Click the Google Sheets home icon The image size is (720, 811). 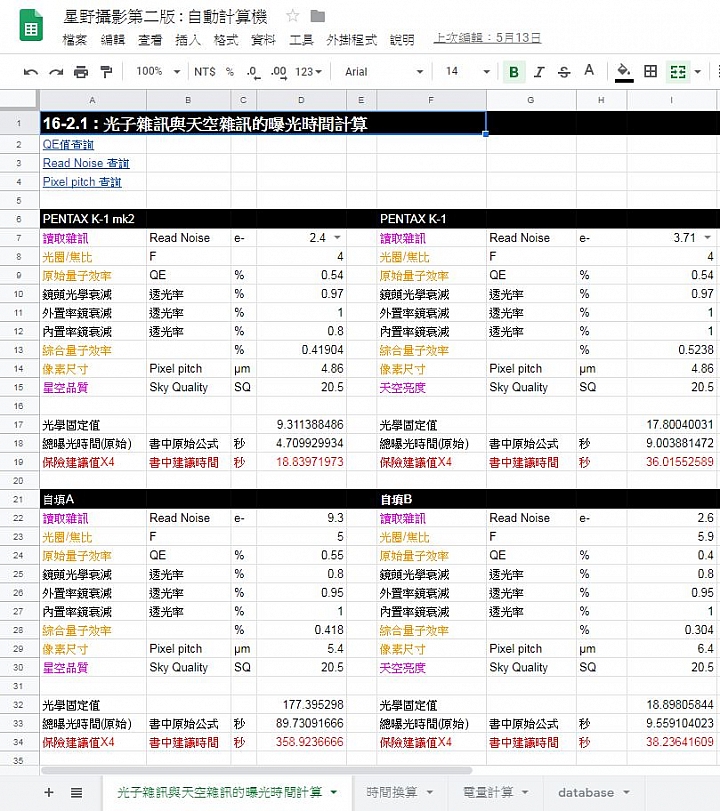pyautogui.click(x=31, y=25)
